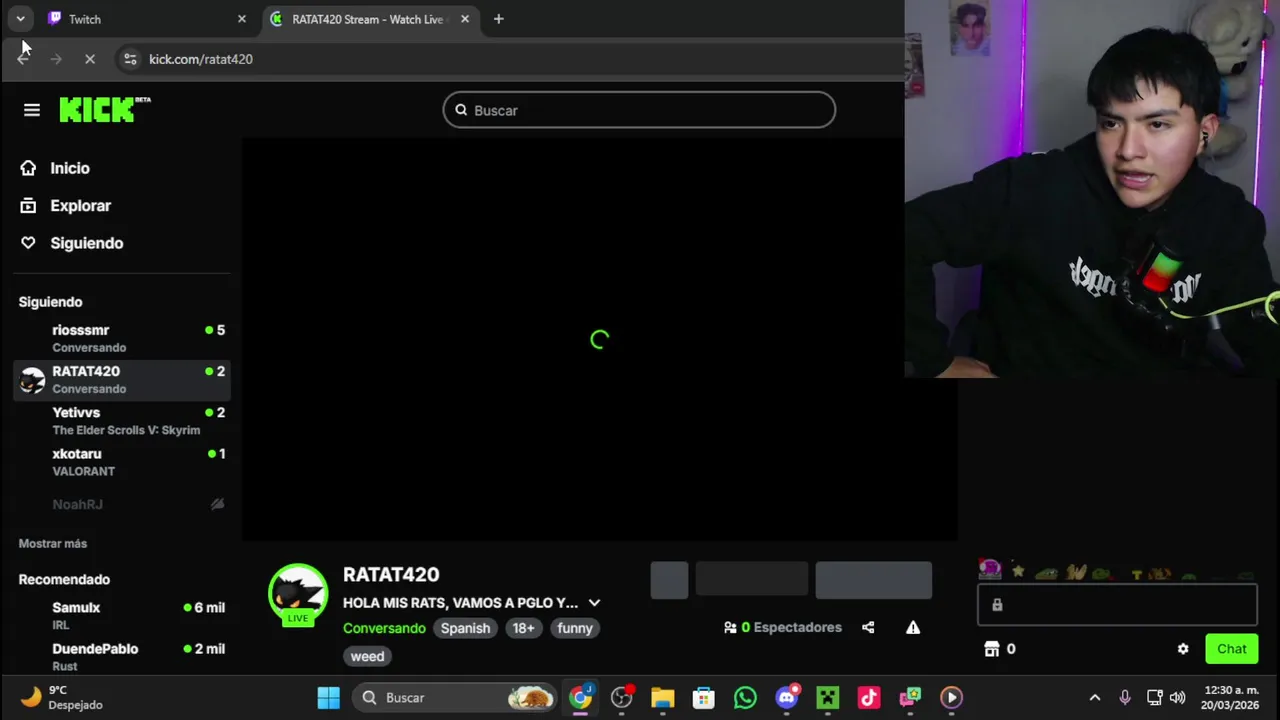Click the taskbar Buscar search box
This screenshot has height=720, width=1280.
tap(454, 697)
